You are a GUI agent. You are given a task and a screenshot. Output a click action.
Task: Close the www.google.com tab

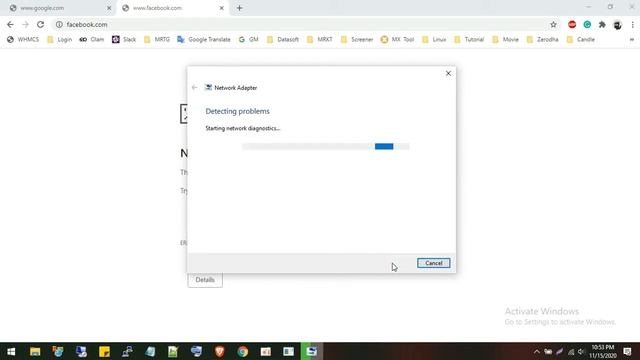[x=109, y=8]
